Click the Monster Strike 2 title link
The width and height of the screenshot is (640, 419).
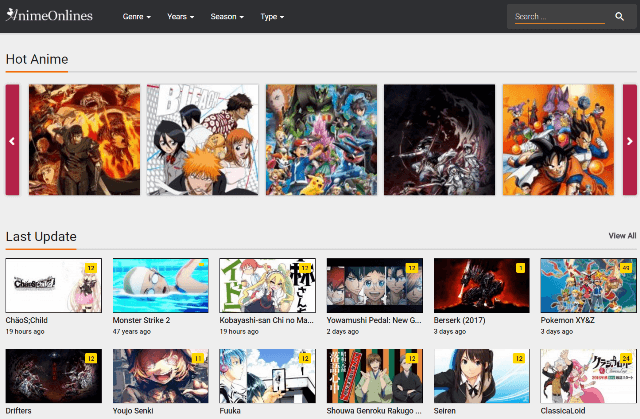[x=141, y=320]
